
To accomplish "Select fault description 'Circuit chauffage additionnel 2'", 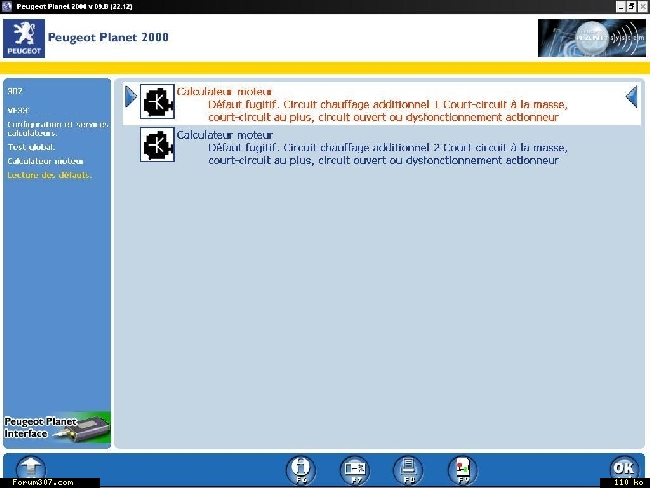I will tap(388, 154).
